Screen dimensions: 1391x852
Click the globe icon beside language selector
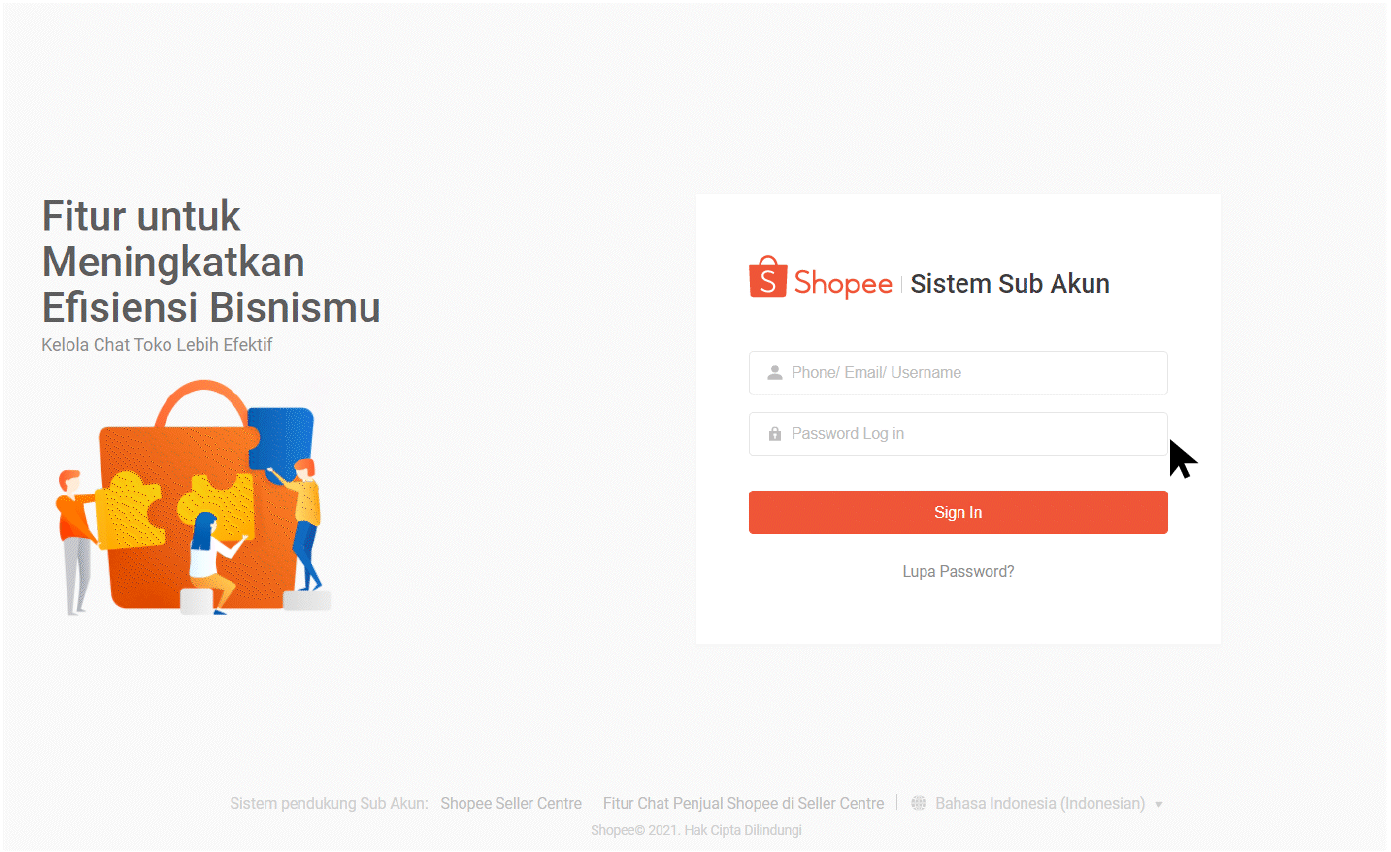[x=918, y=804]
